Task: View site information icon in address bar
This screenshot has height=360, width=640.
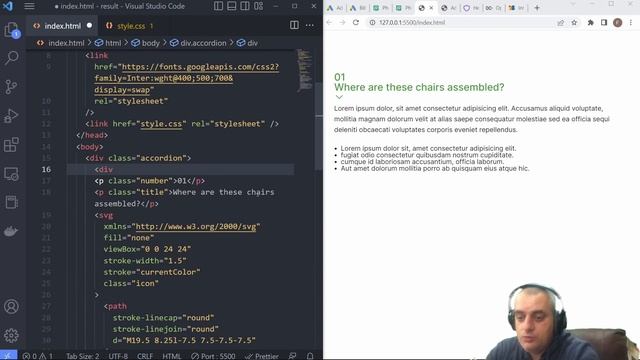Action: (x=372, y=22)
